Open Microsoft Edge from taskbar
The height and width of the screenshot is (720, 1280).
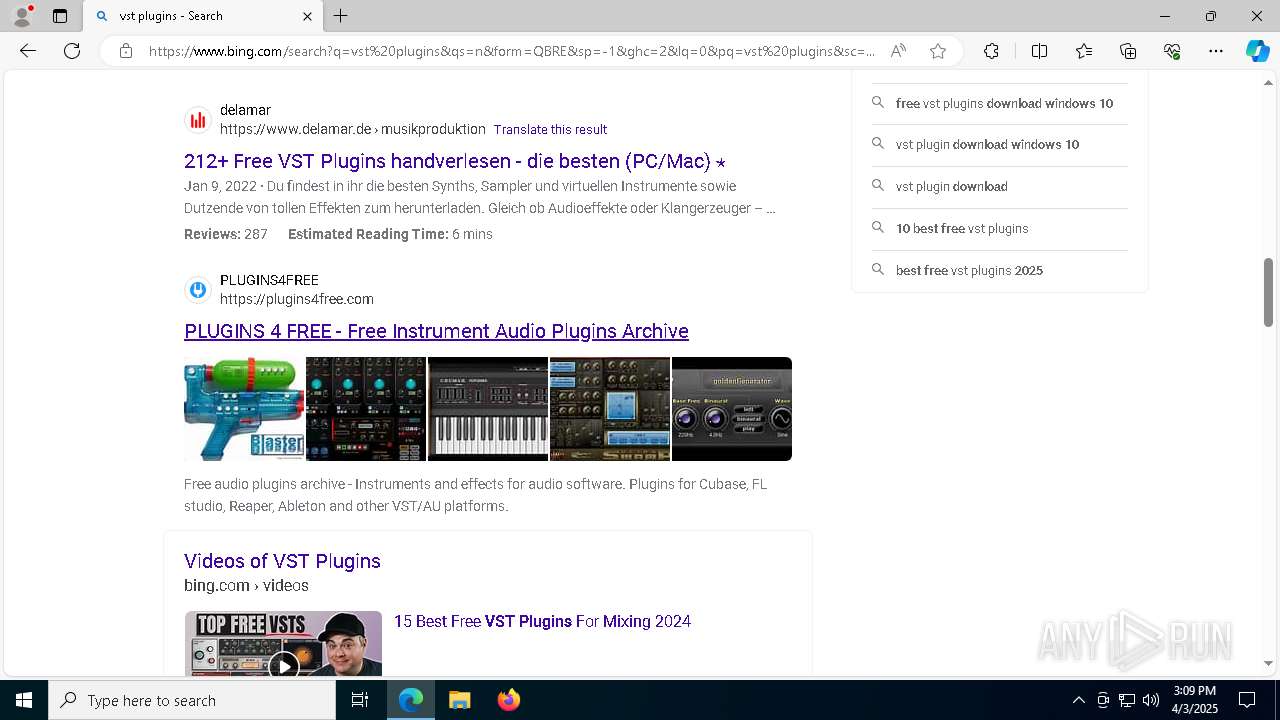[x=411, y=700]
